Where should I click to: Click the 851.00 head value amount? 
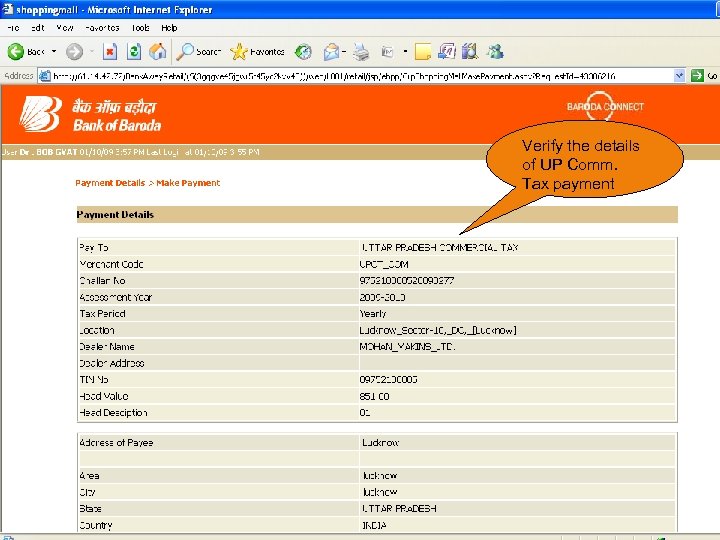click(x=374, y=396)
